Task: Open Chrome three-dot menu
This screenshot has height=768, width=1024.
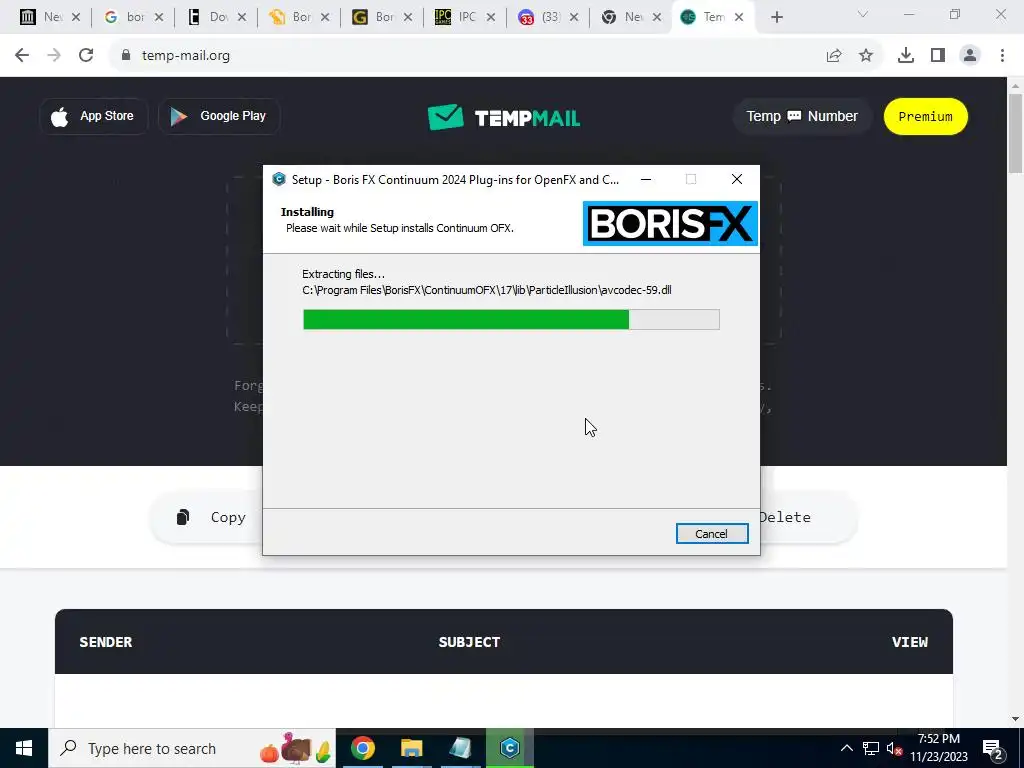Action: 1002,56
